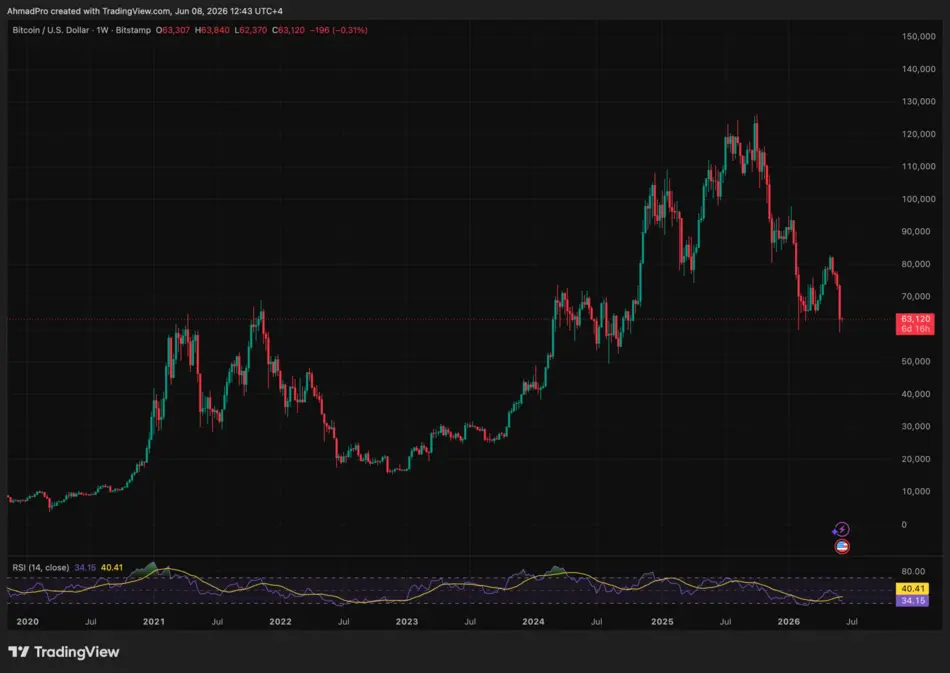Click the 70,000 price axis label
The width and height of the screenshot is (950, 673).
click(915, 296)
